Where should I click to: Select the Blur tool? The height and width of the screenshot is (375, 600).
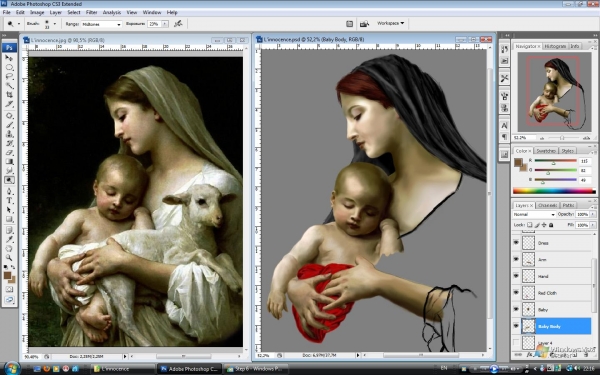[9, 171]
